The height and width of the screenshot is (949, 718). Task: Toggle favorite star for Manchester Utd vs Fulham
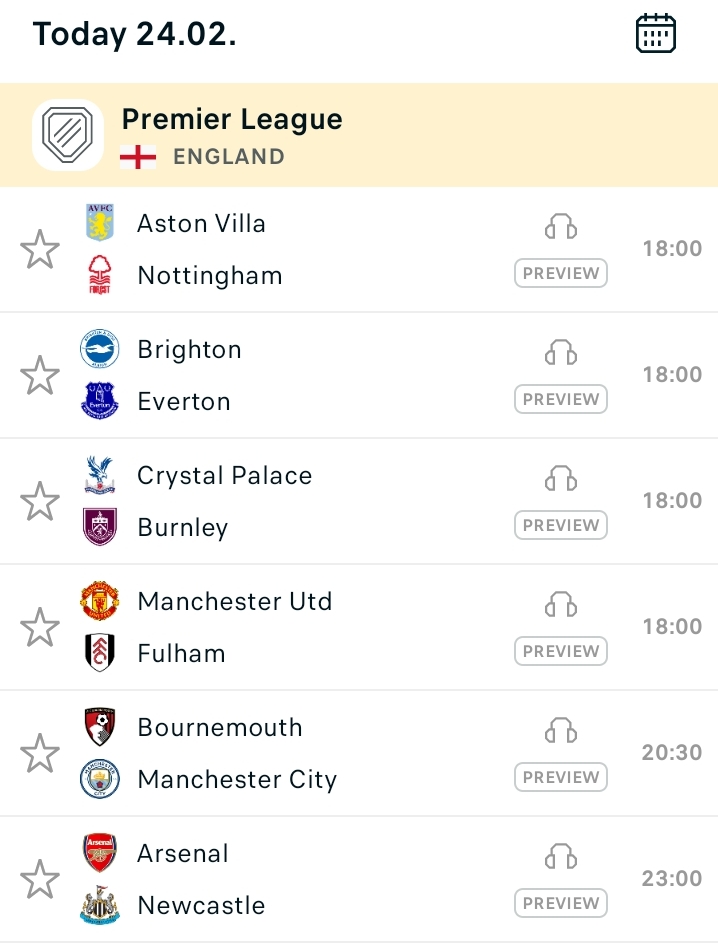40,626
